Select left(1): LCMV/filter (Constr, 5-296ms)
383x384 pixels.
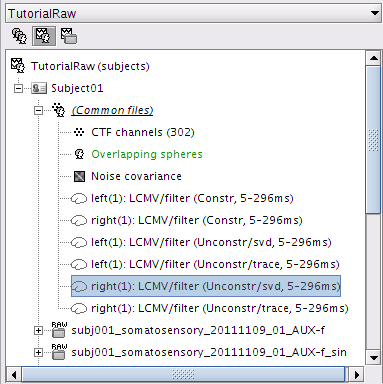pyautogui.click(x=192, y=198)
